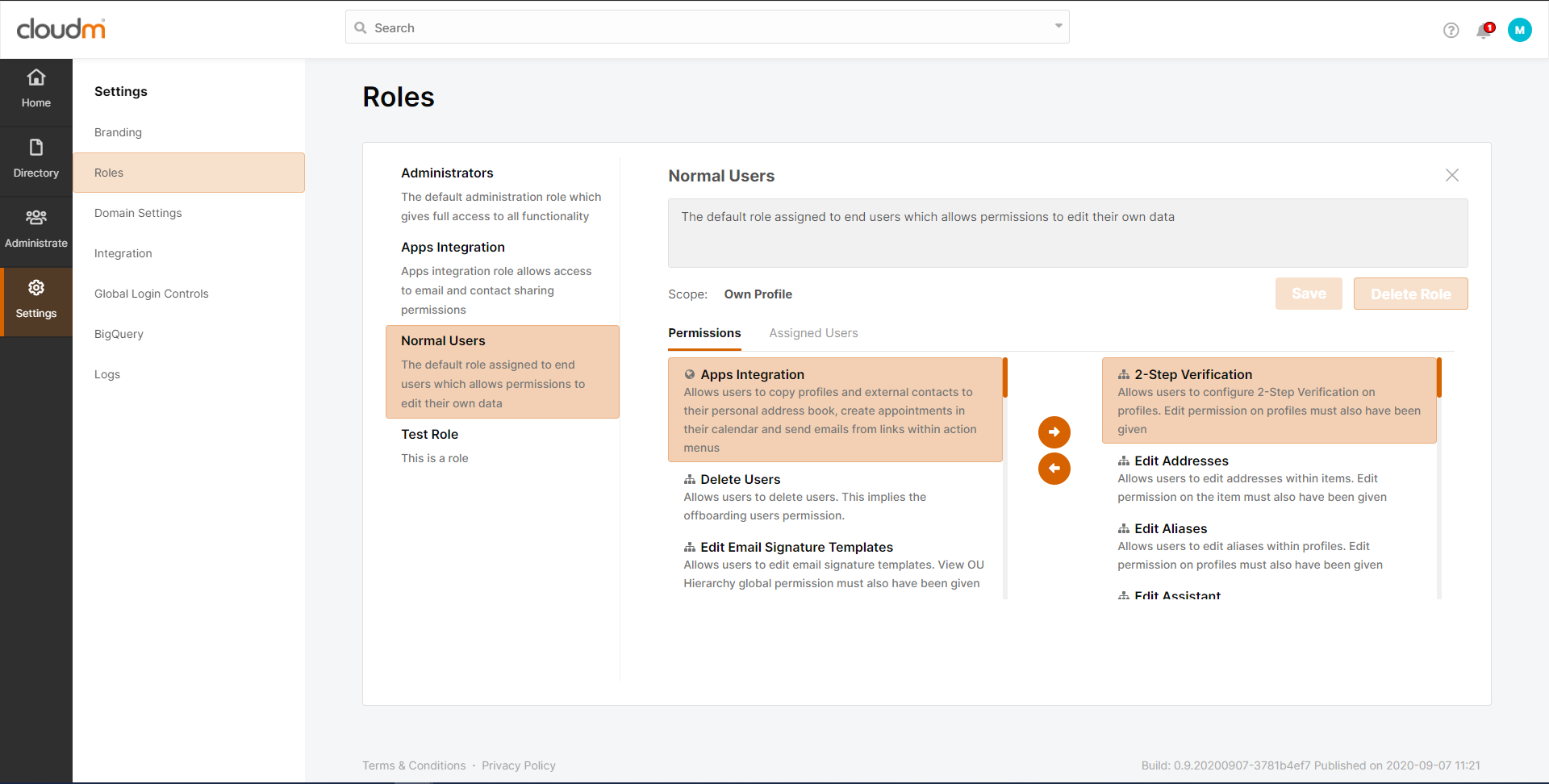Click the cloudm logo
Viewport: 1549px width, 784px height.
pyautogui.click(x=61, y=29)
